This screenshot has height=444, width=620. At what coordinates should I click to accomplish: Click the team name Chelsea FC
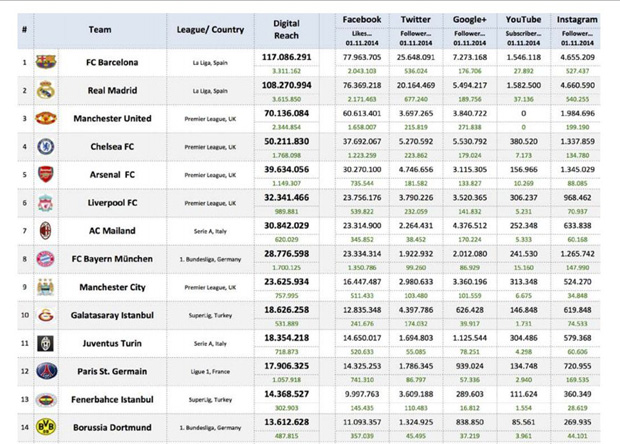[112, 147]
